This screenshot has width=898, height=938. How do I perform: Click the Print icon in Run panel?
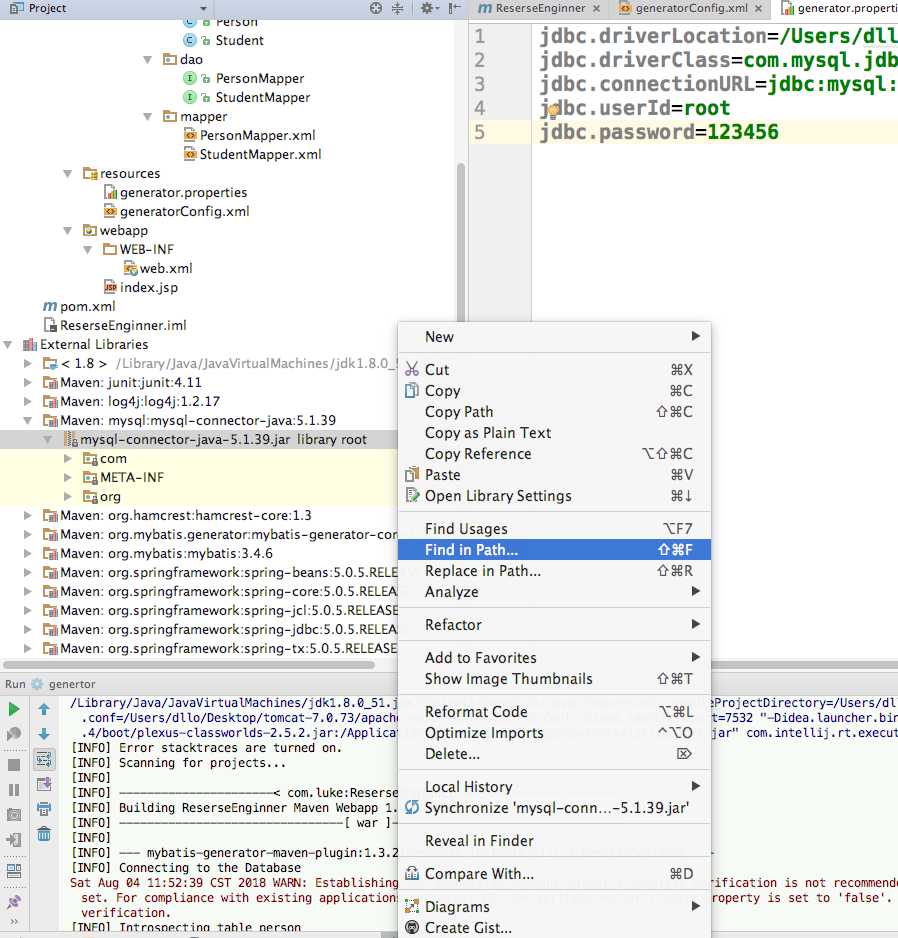[44, 809]
